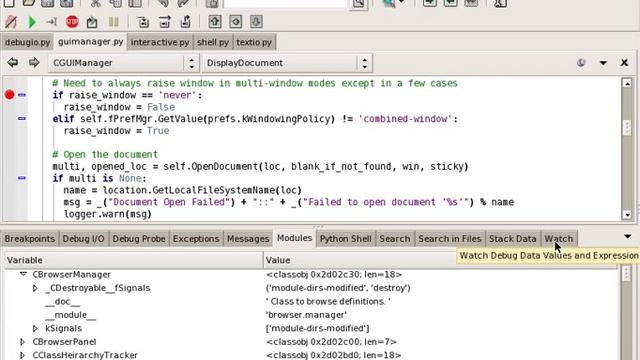Open the DisplayDocument method dropdown
Viewport: 640px width, 360px height.
287,63
